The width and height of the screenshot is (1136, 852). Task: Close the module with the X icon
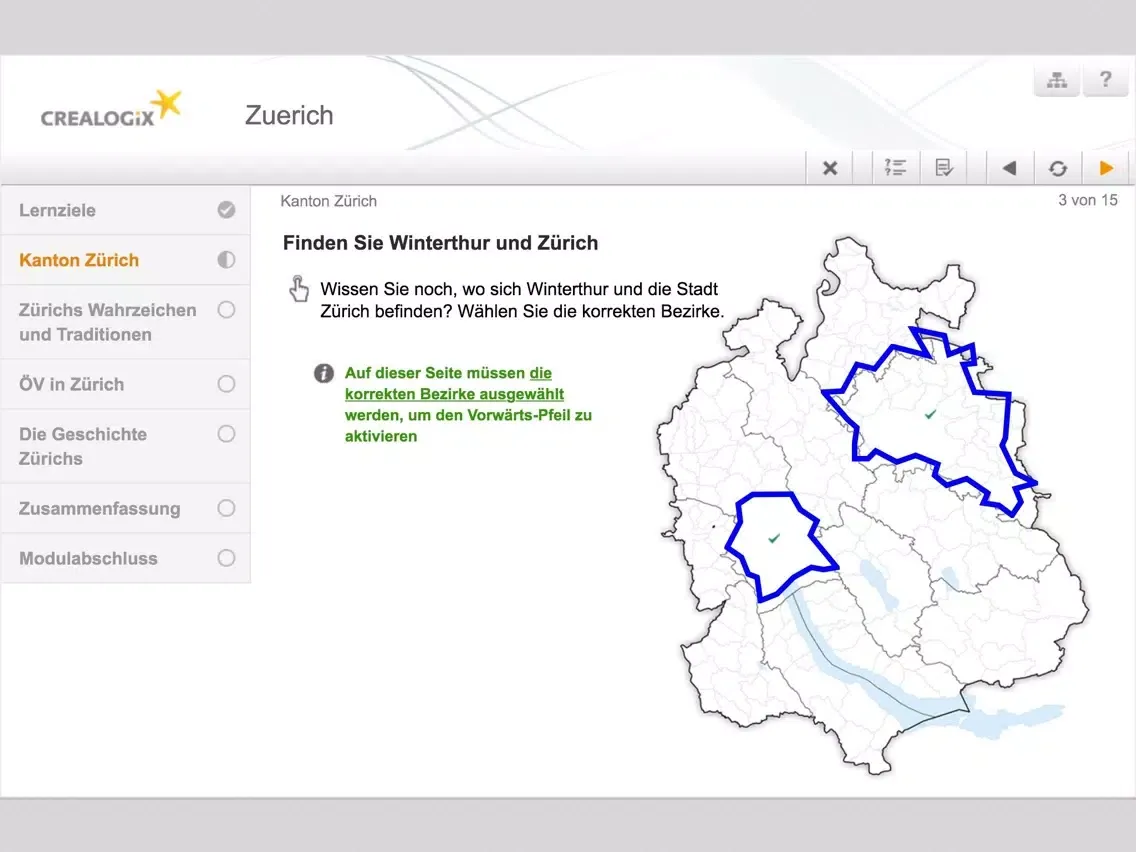tap(830, 168)
